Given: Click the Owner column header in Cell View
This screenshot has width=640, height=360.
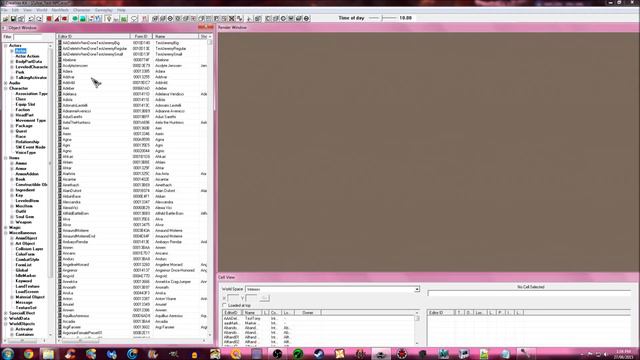Looking at the screenshot, I should click(307, 312).
